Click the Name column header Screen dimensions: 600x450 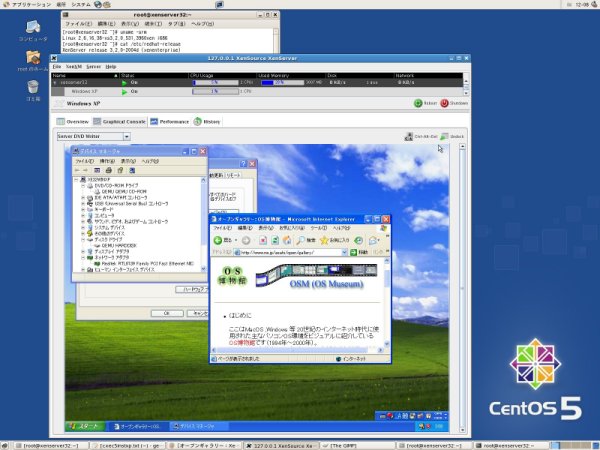pos(85,76)
